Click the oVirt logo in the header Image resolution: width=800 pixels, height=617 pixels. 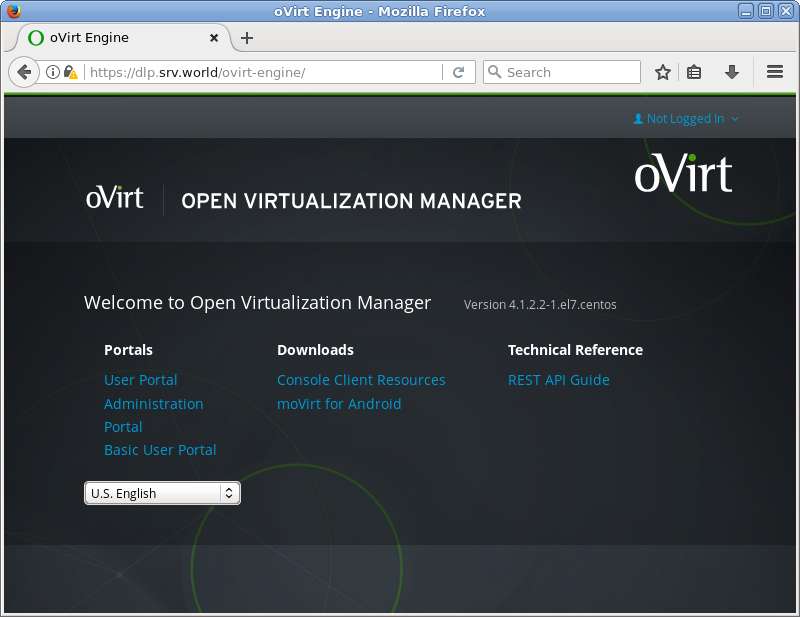[x=114, y=196]
